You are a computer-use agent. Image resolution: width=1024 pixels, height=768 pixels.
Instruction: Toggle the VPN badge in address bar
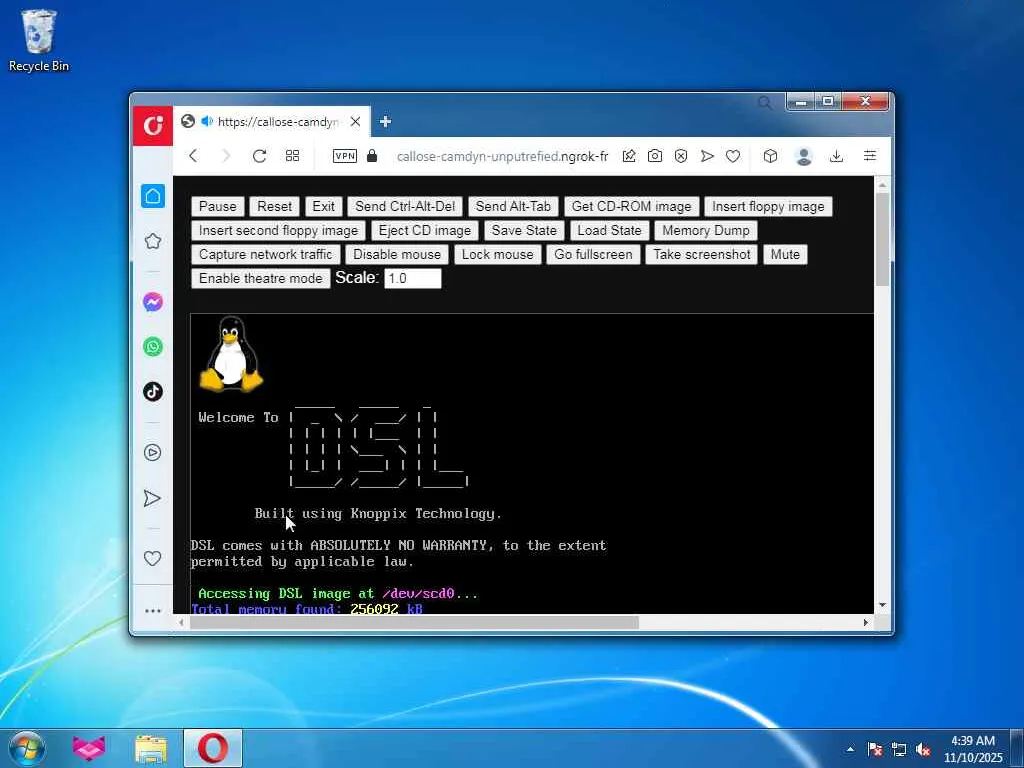[345, 156]
